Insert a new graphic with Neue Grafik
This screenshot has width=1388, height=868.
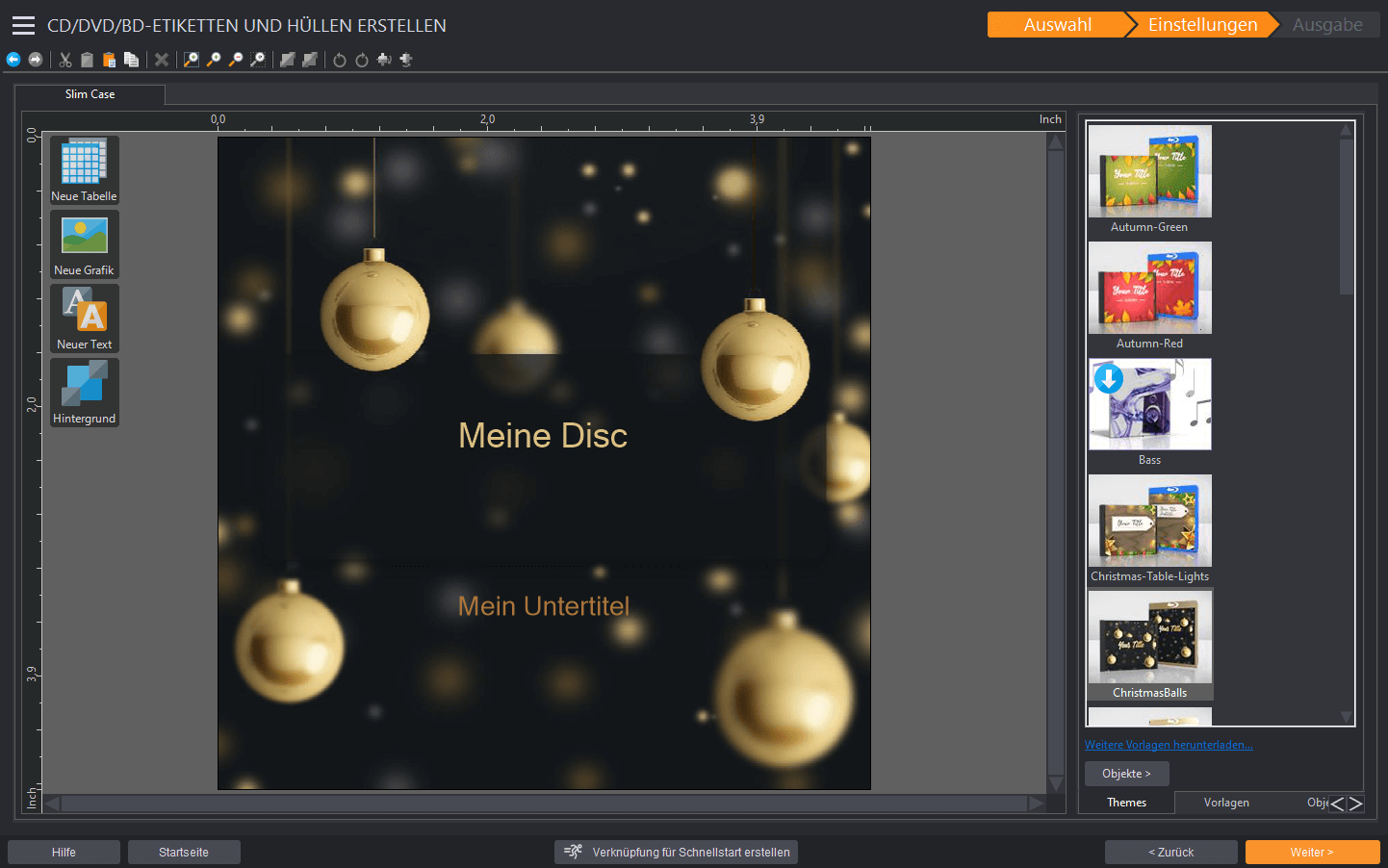84,243
